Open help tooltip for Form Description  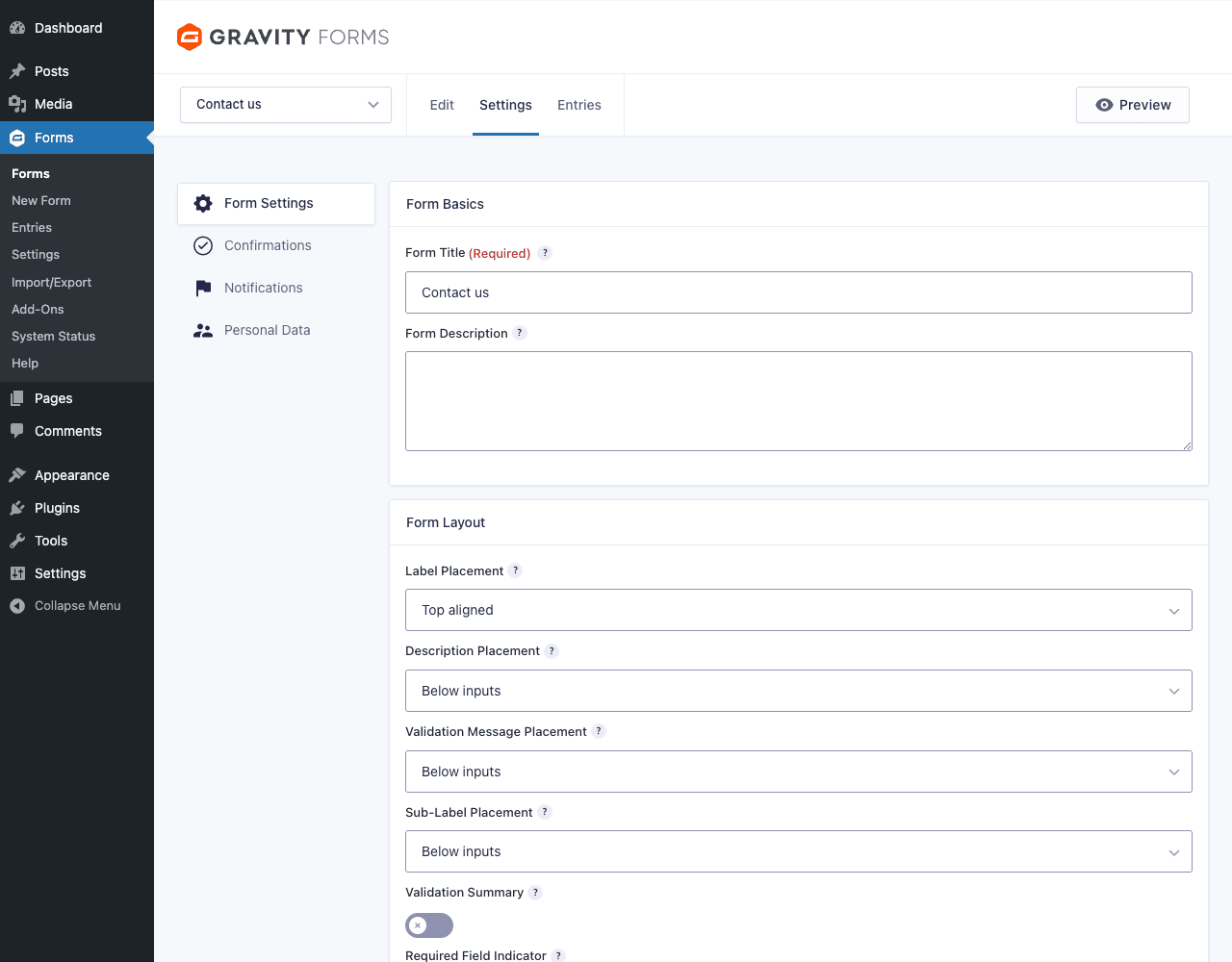click(520, 333)
